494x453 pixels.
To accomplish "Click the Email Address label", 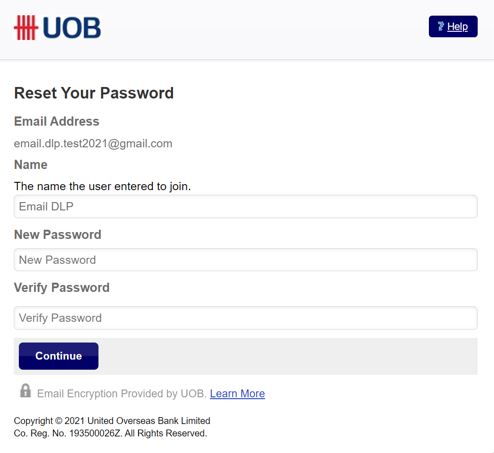I will point(57,121).
